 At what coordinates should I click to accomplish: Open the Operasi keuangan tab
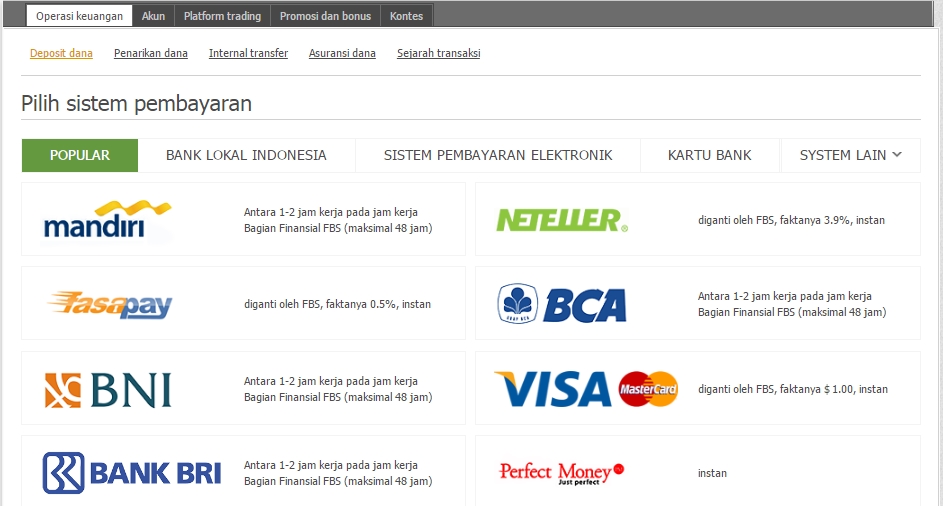(x=79, y=16)
